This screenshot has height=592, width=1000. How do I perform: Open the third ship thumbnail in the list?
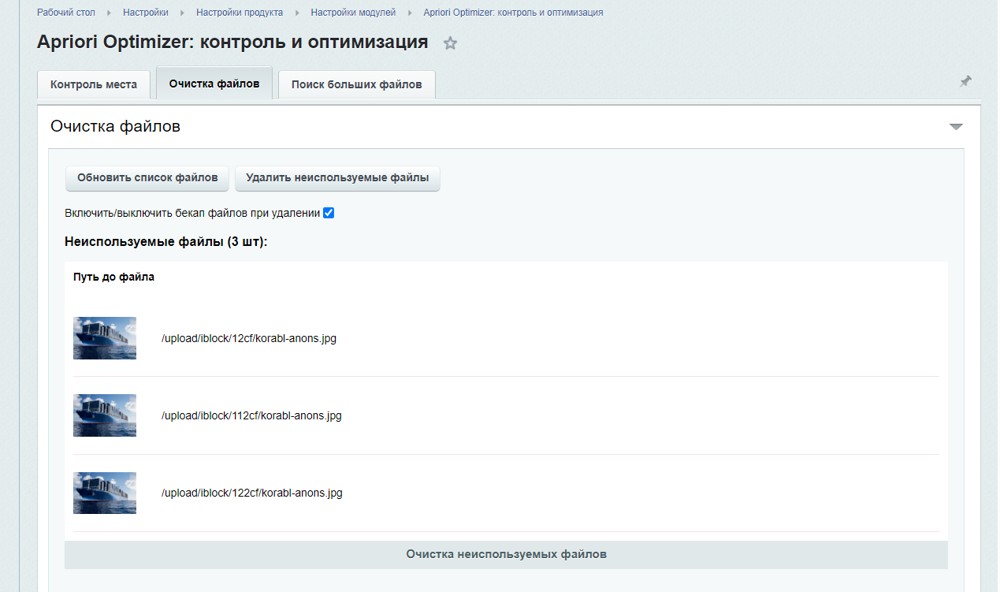(x=104, y=493)
